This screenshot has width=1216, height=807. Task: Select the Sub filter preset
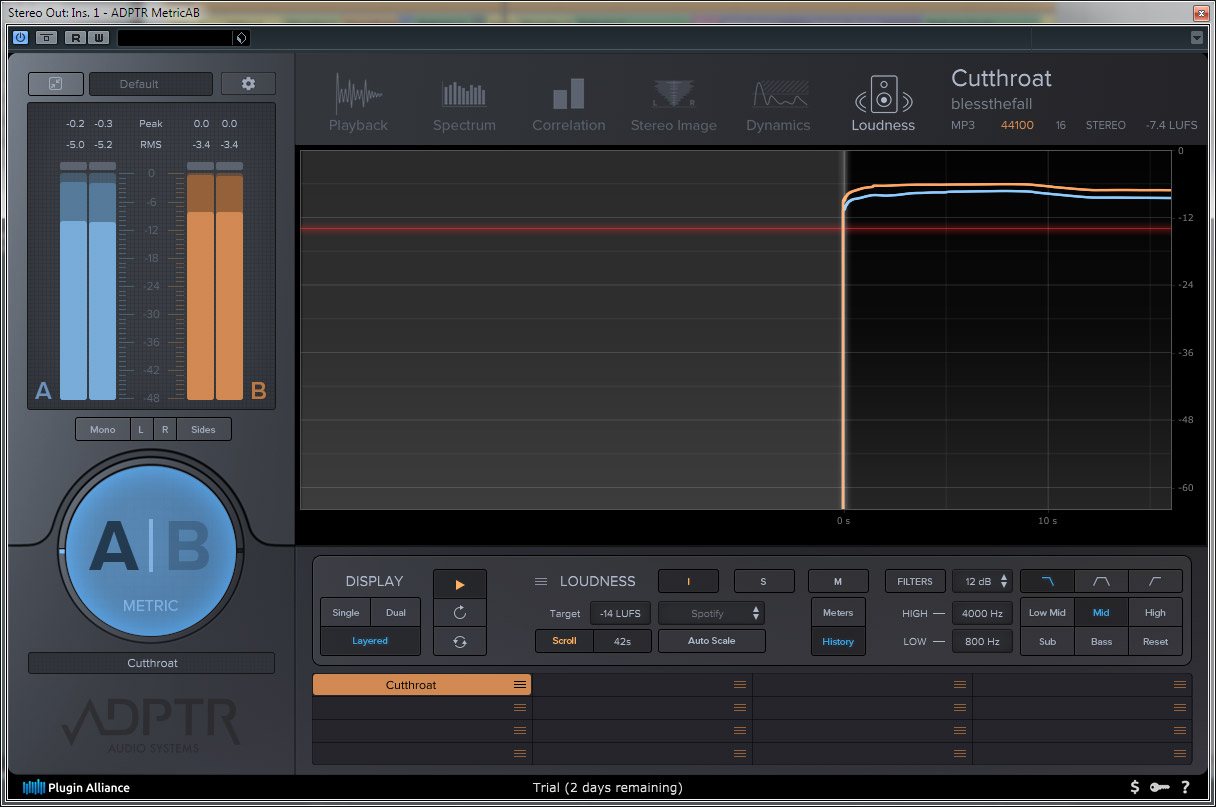[1047, 641]
